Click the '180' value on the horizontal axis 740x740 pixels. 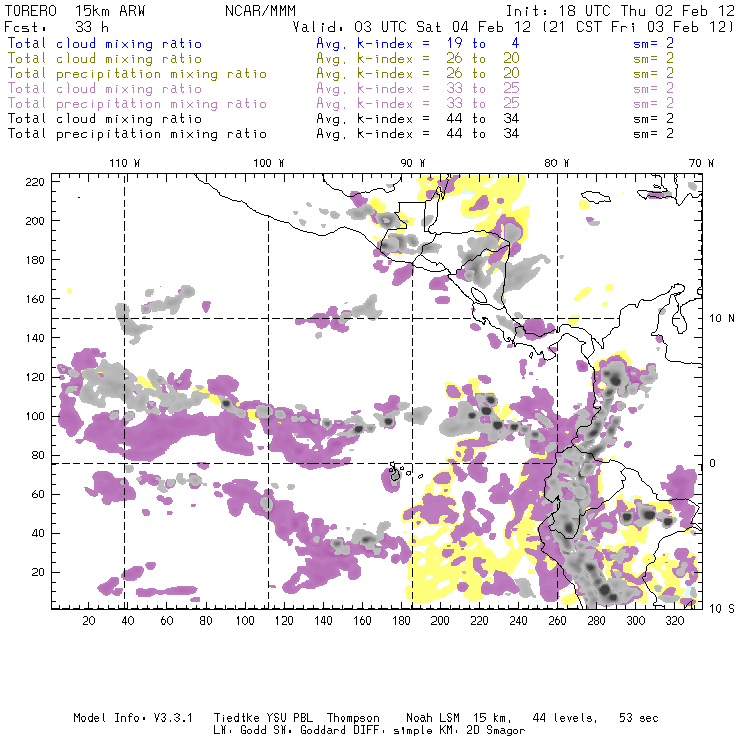[401, 621]
